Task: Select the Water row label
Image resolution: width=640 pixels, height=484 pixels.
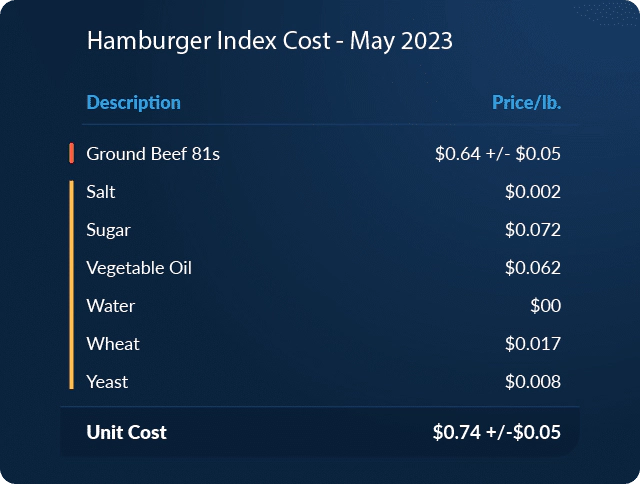Action: [110, 306]
